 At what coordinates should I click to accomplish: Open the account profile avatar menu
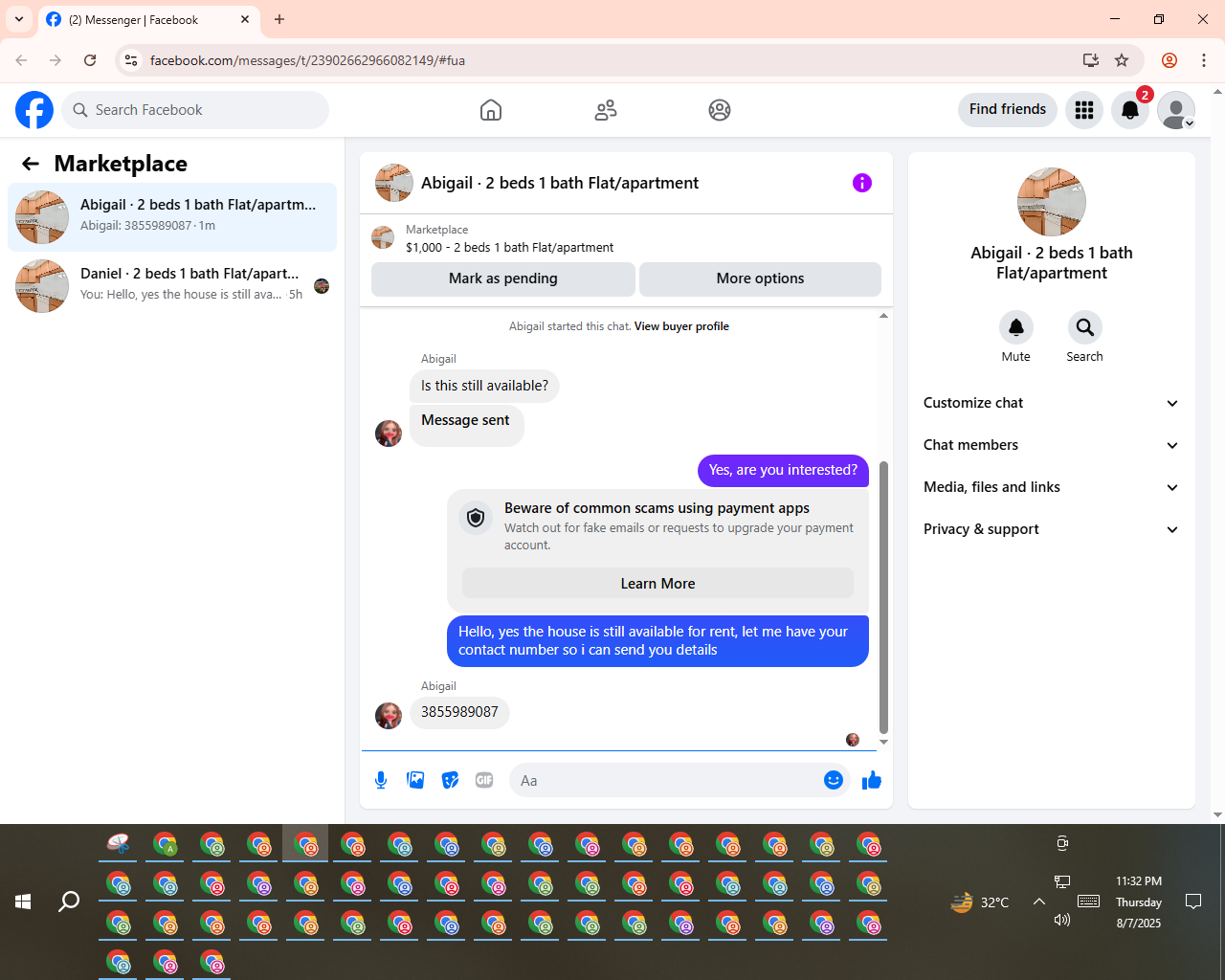pos(1176,110)
